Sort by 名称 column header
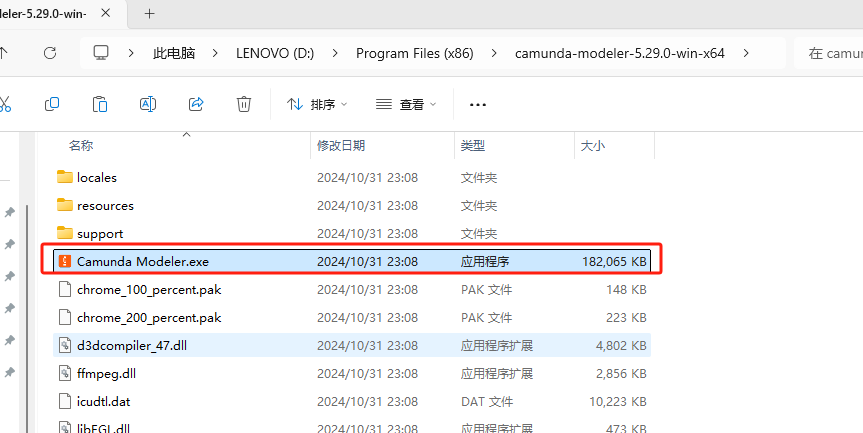863x433 pixels. [81, 146]
